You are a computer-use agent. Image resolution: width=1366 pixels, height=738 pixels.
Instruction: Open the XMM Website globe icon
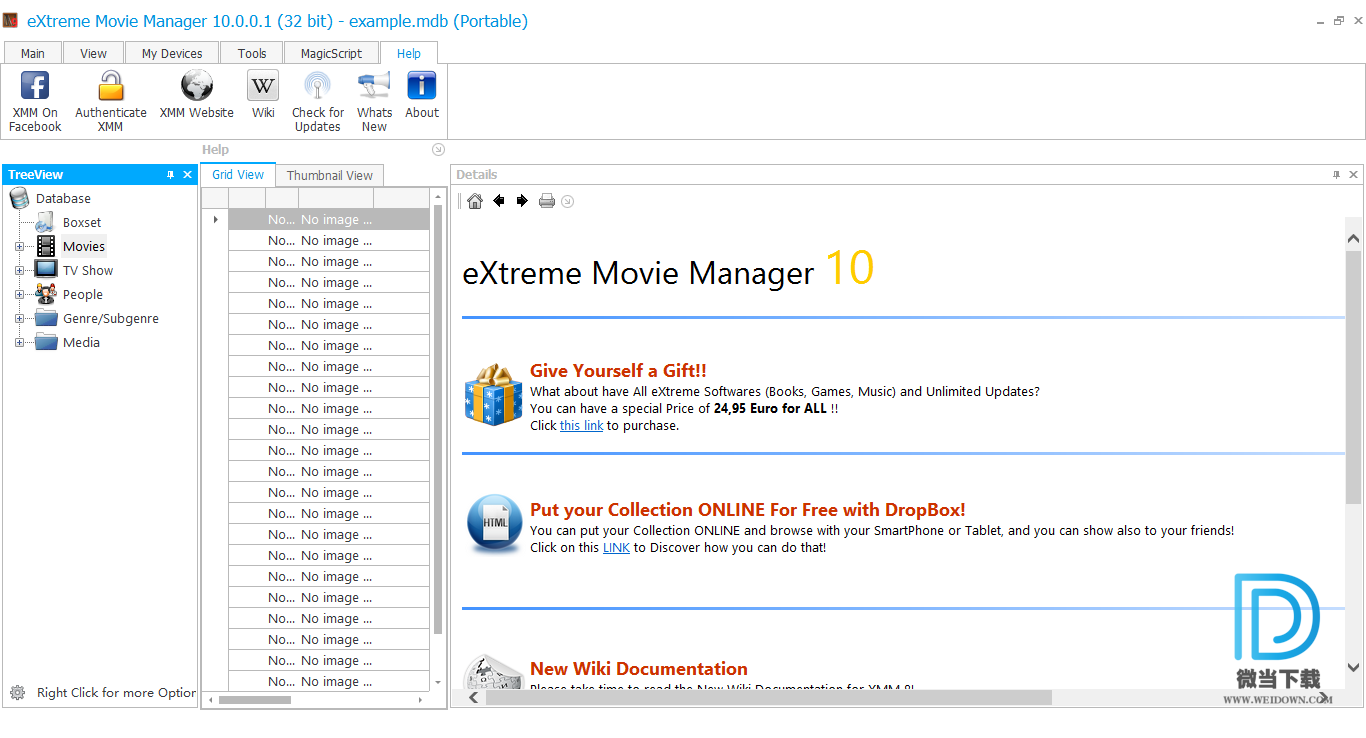[197, 85]
